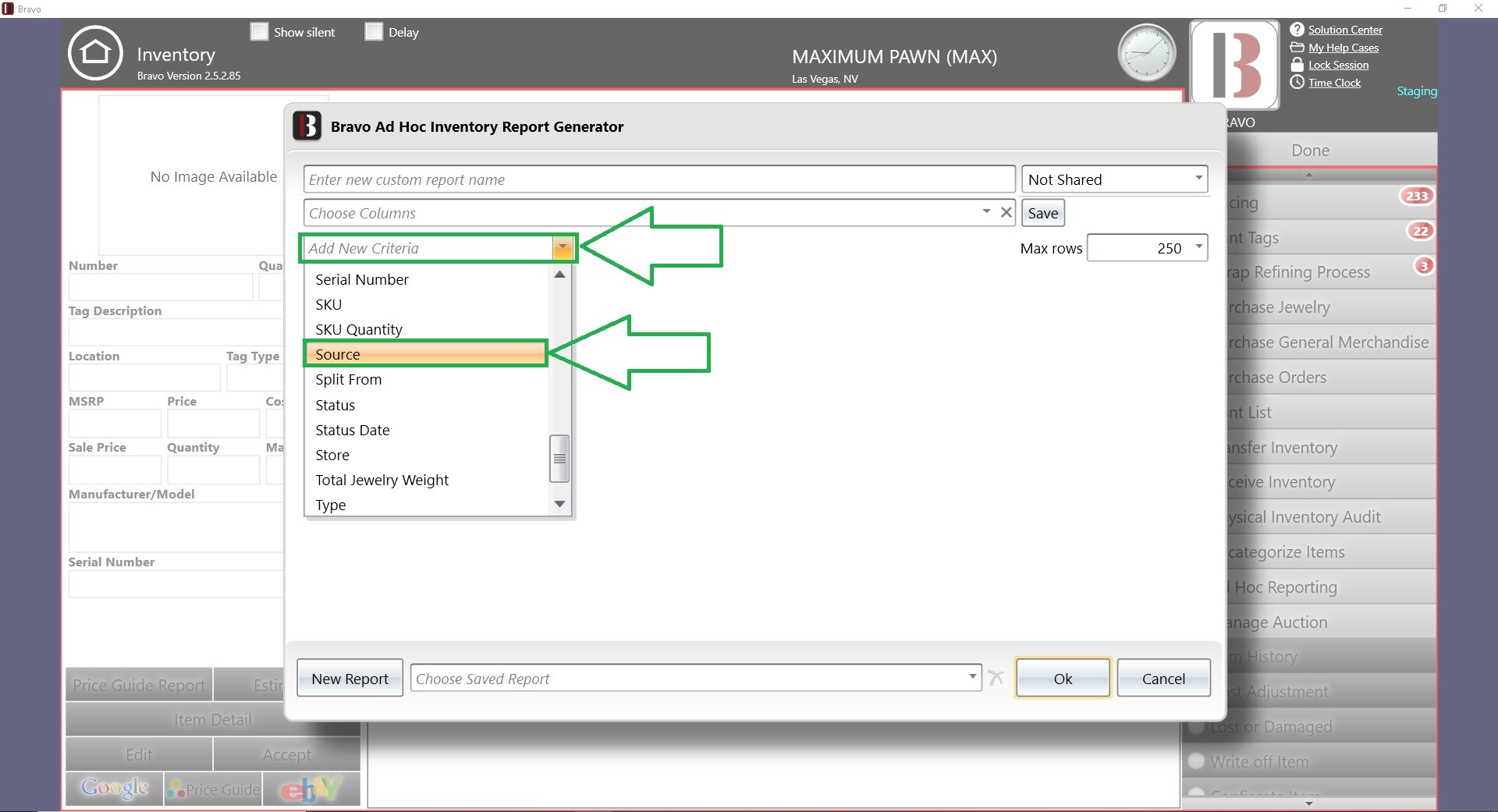
Task: Open Purchase General Merchandise menu item
Action: (1331, 342)
